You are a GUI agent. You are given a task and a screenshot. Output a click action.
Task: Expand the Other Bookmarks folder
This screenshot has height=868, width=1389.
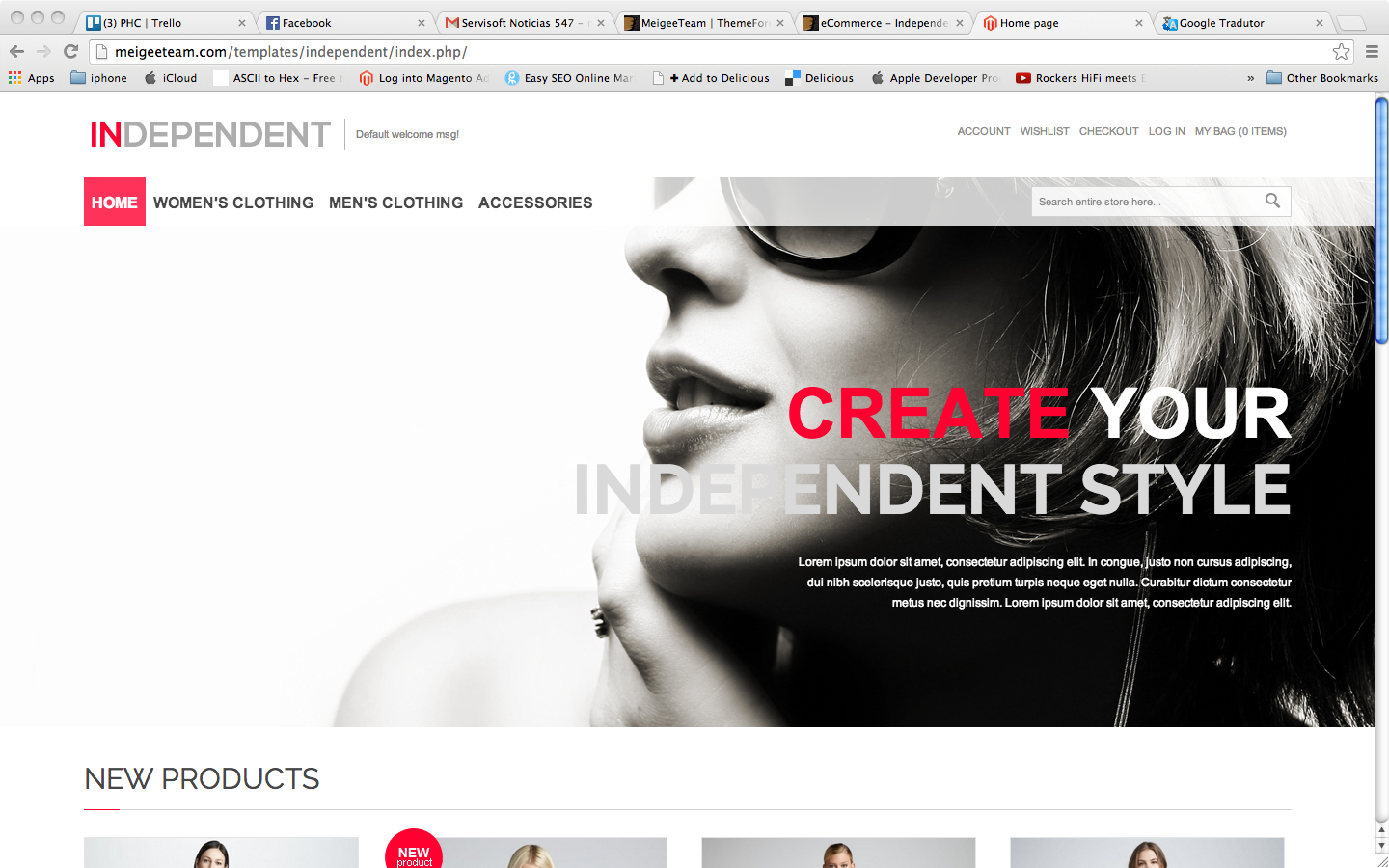point(1321,78)
